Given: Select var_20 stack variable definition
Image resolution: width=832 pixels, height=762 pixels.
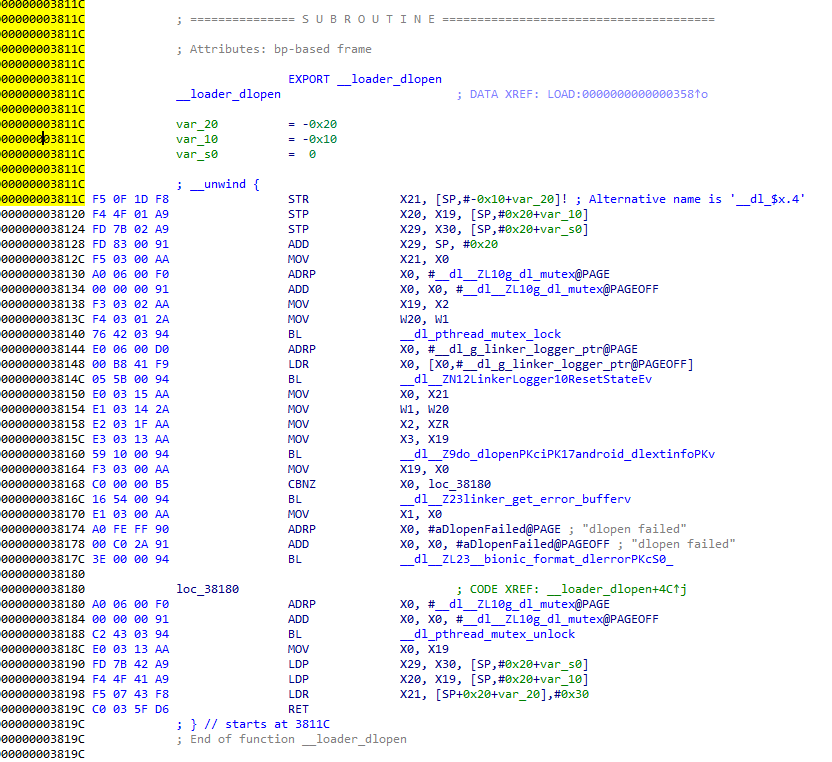Looking at the screenshot, I should [x=197, y=124].
